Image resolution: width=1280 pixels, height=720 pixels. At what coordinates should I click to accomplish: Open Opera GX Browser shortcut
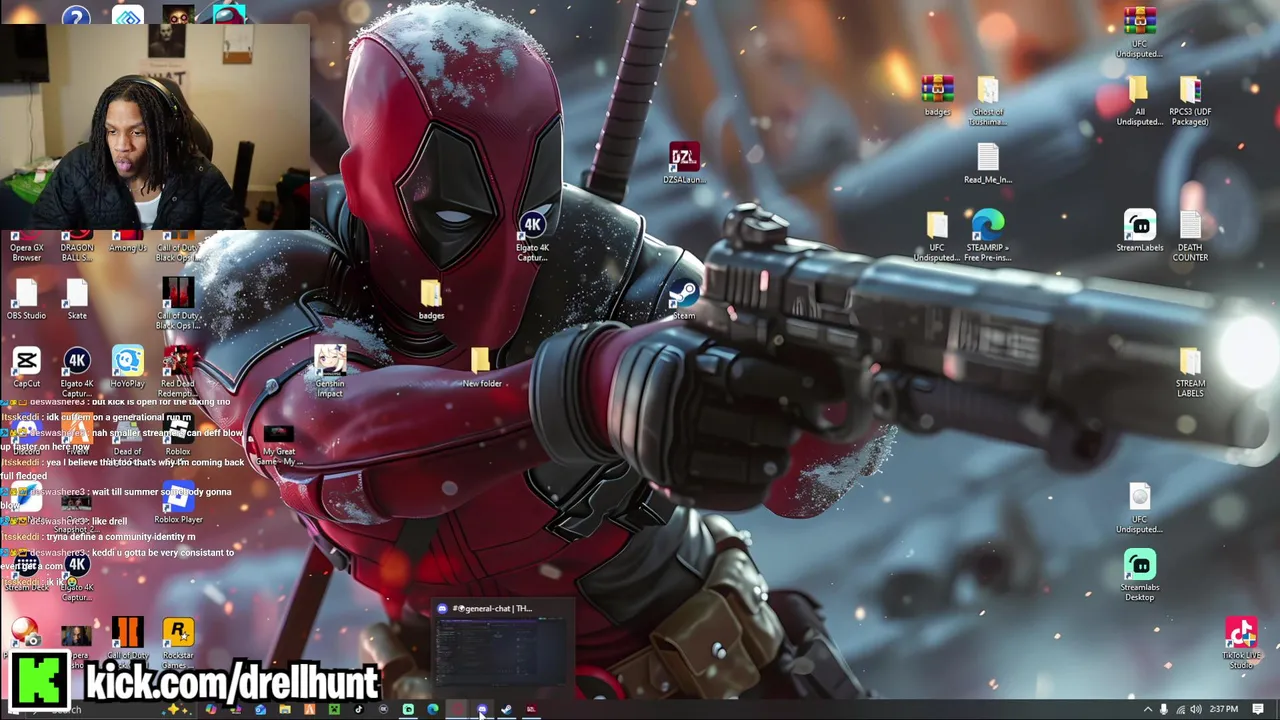click(26, 246)
